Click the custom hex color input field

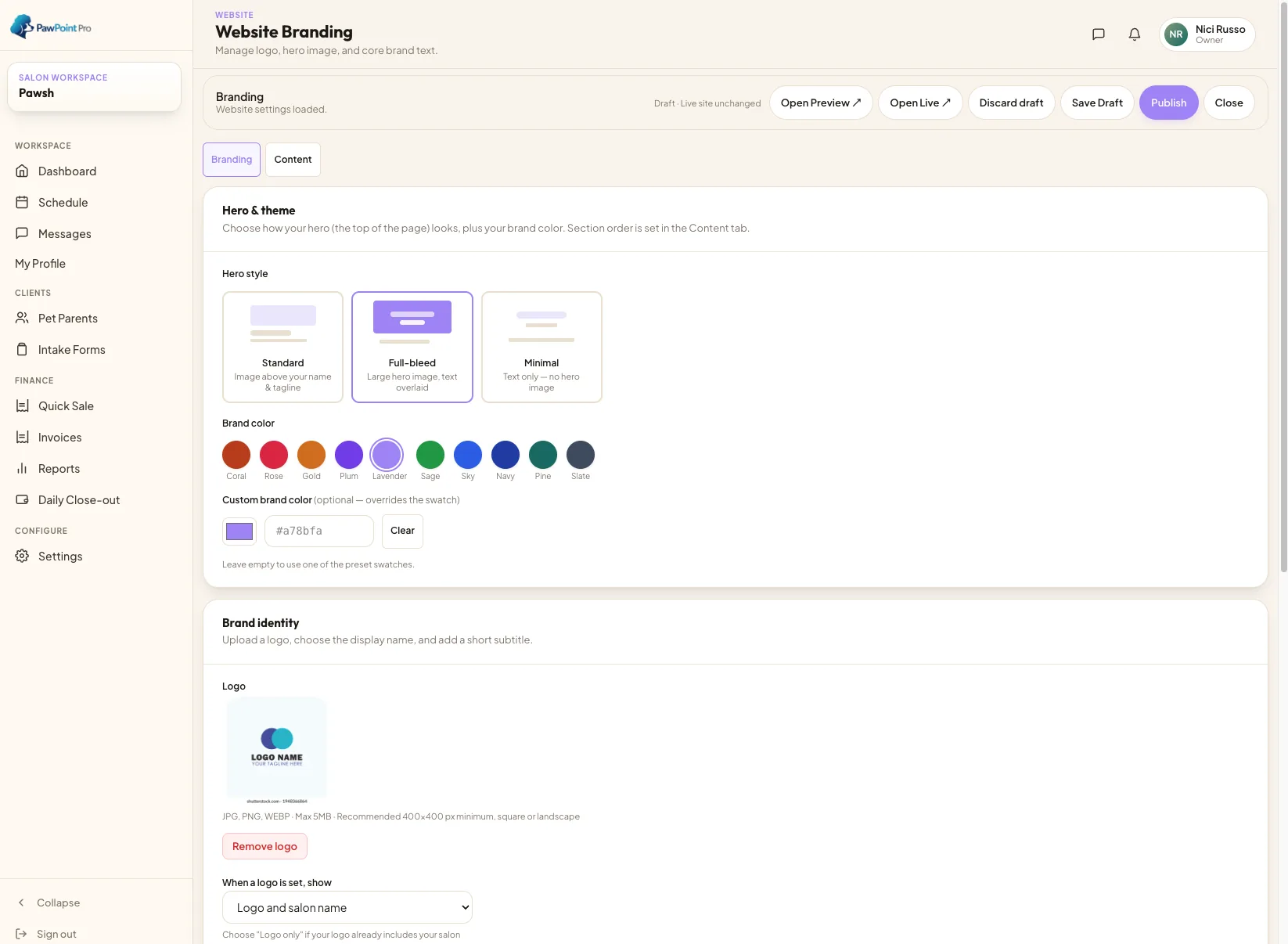(x=319, y=531)
